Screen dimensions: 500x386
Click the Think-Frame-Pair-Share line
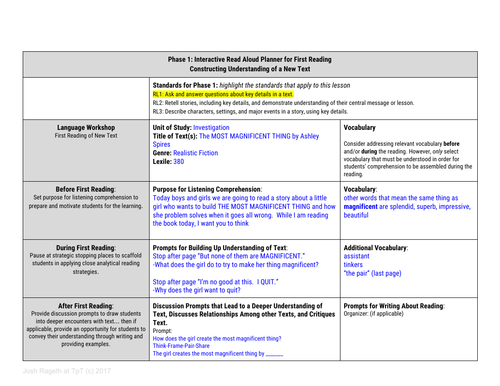click(x=181, y=346)
